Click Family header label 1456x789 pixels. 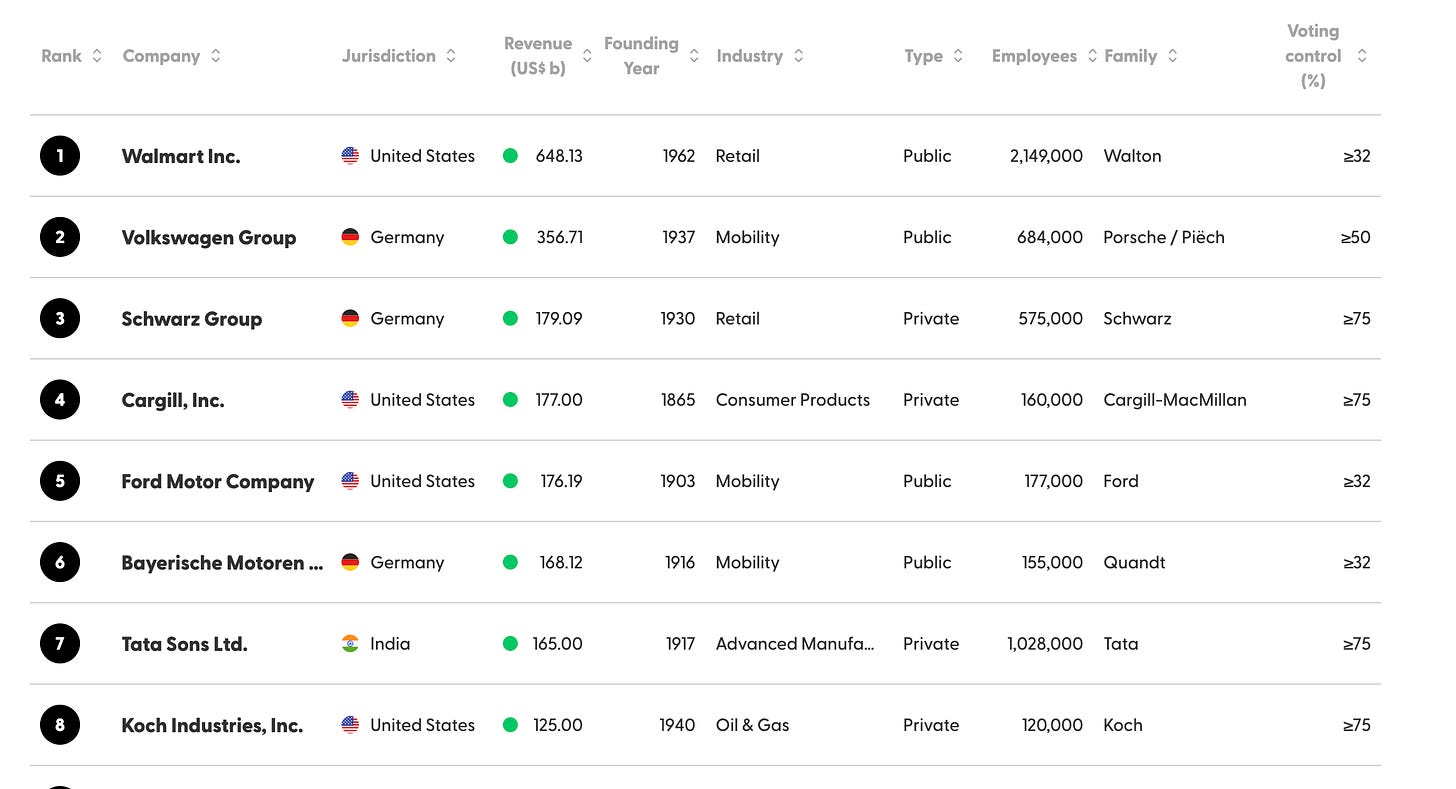click(1131, 56)
